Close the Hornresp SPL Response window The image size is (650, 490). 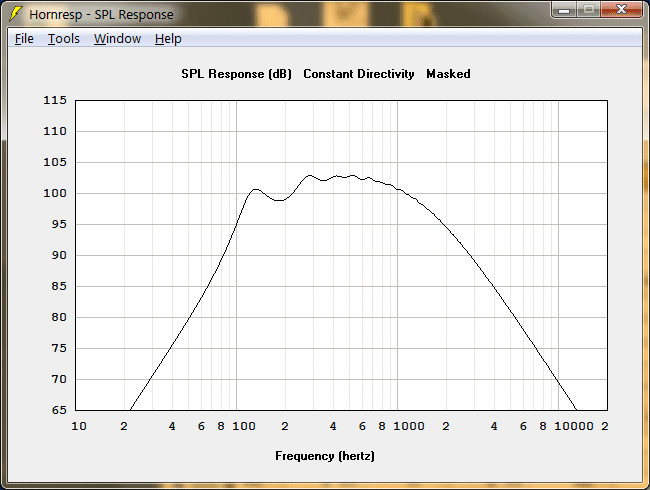[621, 10]
